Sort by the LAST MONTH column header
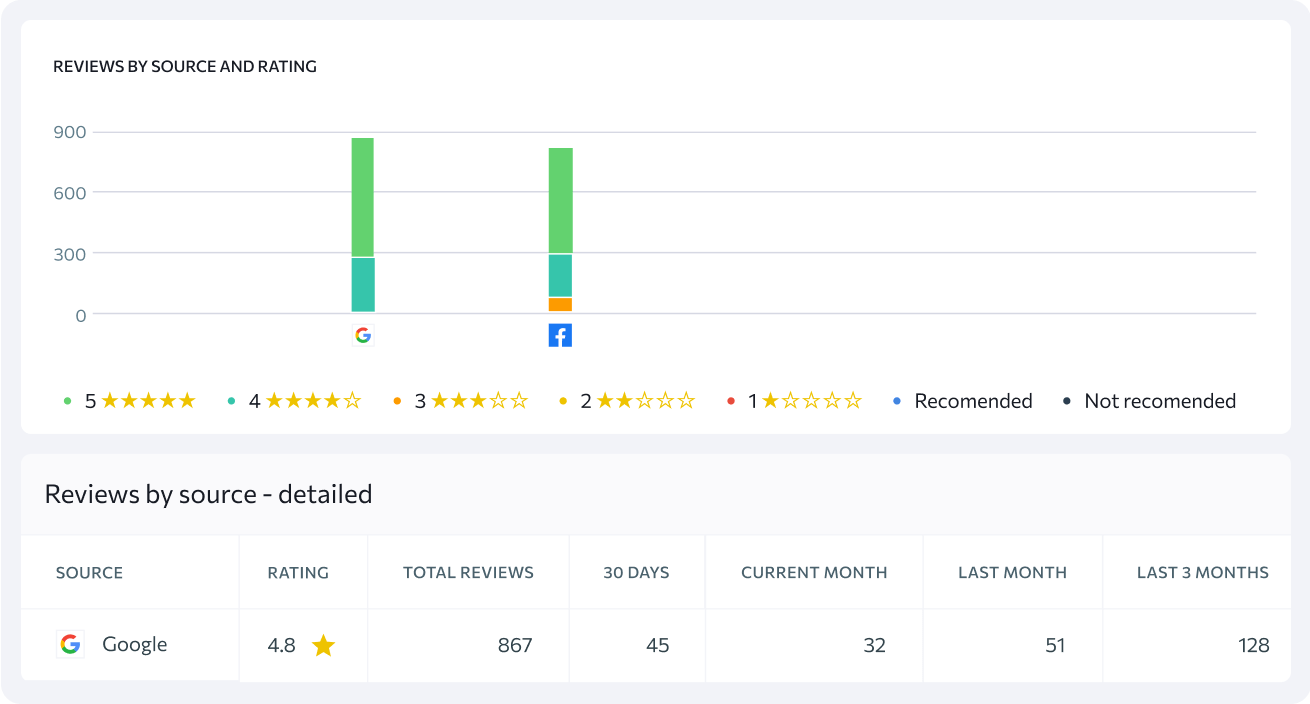 (x=1012, y=573)
